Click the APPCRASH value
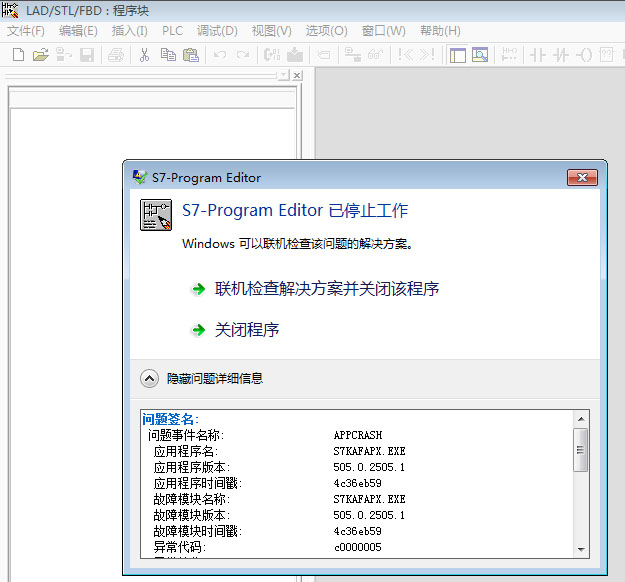This screenshot has width=625, height=582. tap(358, 435)
